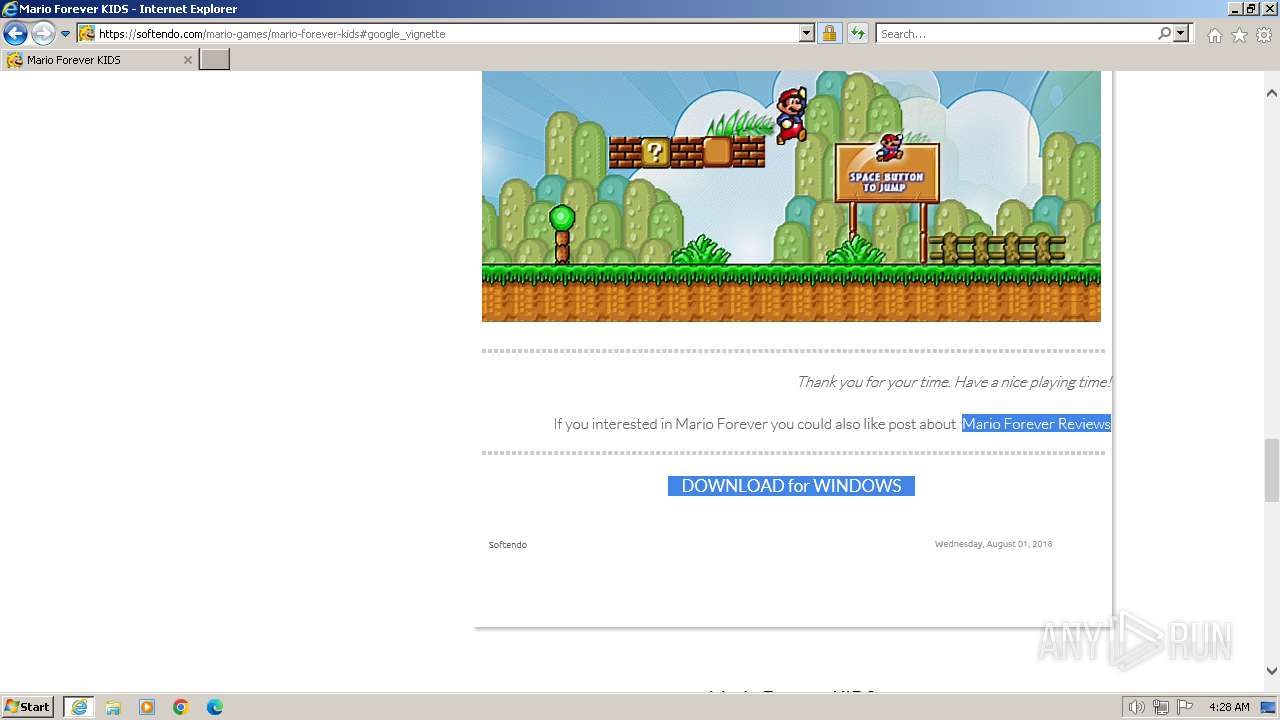This screenshot has height=720, width=1280.
Task: Click the Internet Explorer taskbar icon
Action: (x=79, y=707)
